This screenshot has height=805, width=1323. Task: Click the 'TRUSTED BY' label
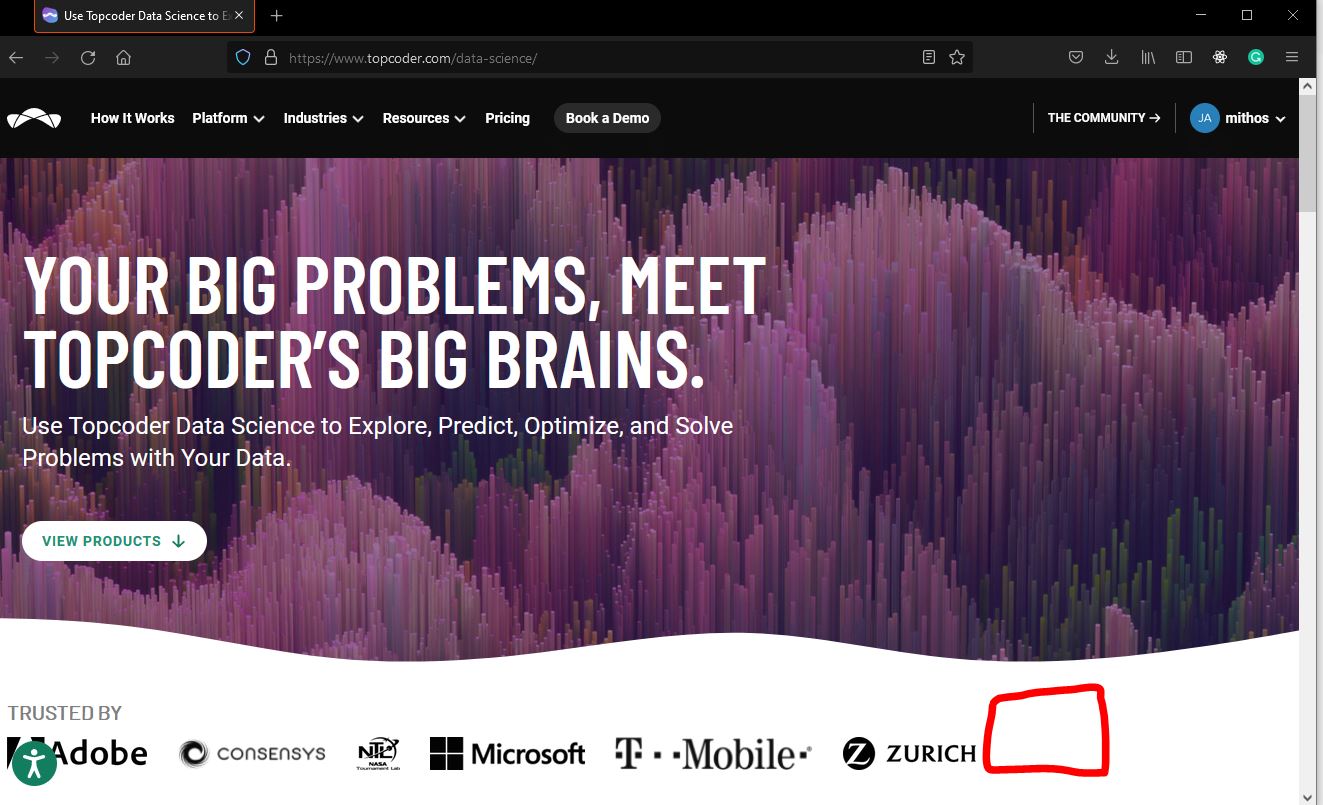tap(65, 713)
